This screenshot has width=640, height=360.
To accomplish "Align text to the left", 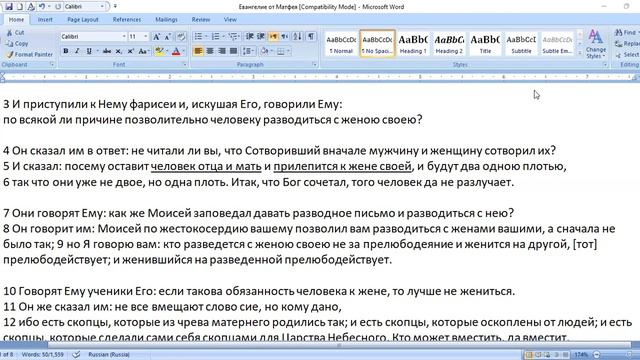I will tap(198, 51).
